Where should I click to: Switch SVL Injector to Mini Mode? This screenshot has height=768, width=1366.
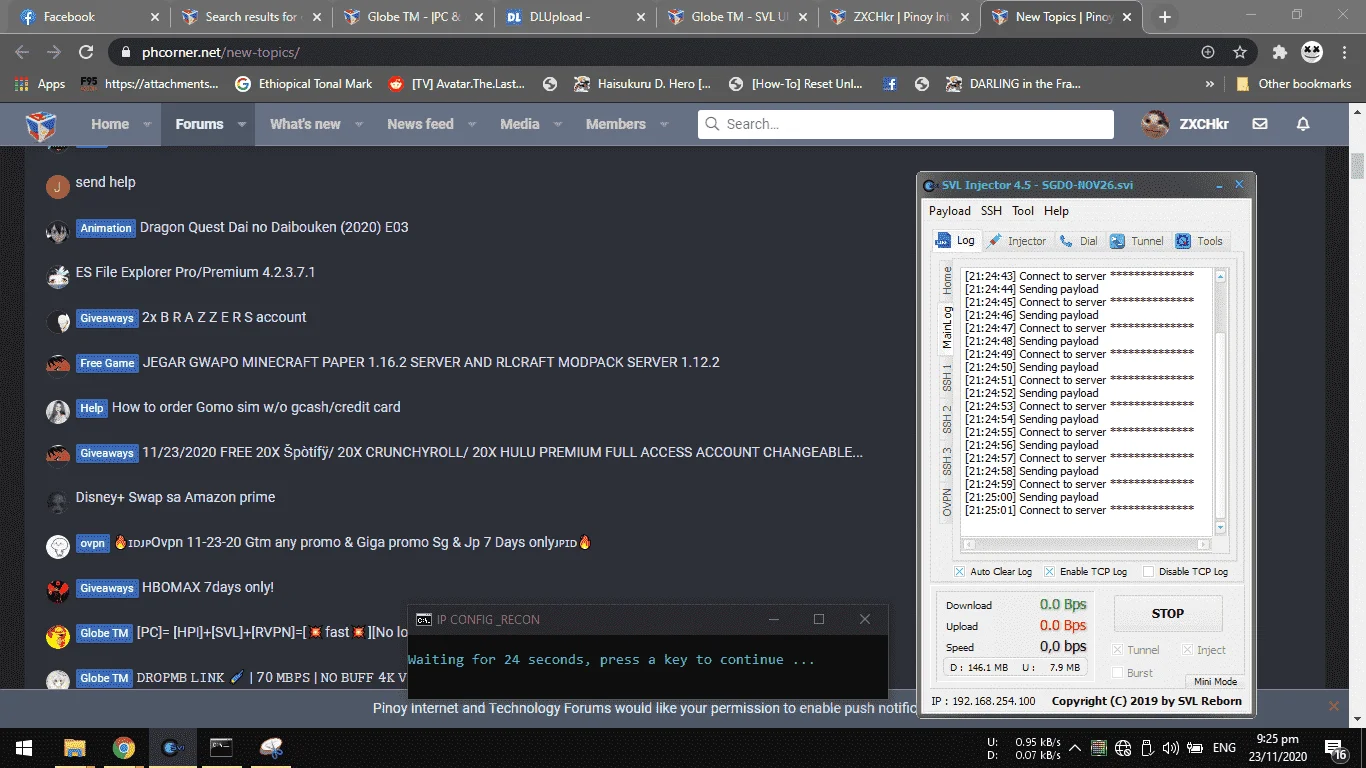[1214, 682]
